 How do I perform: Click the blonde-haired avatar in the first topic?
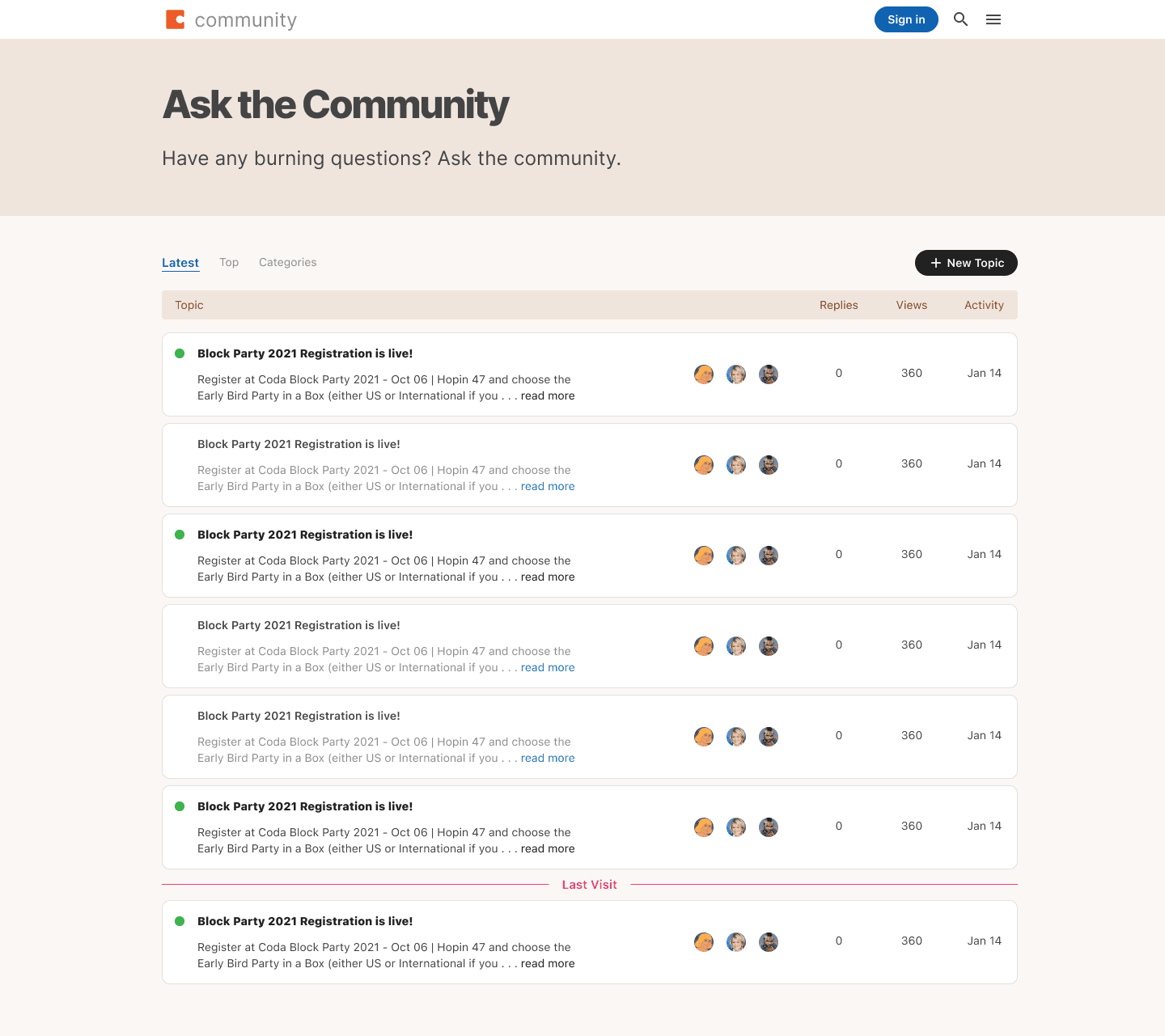click(736, 374)
